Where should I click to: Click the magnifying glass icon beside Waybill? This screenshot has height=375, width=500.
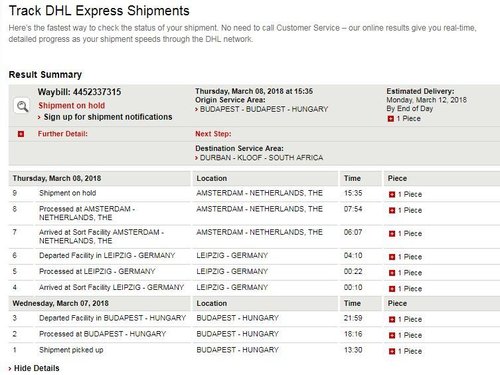coord(22,106)
